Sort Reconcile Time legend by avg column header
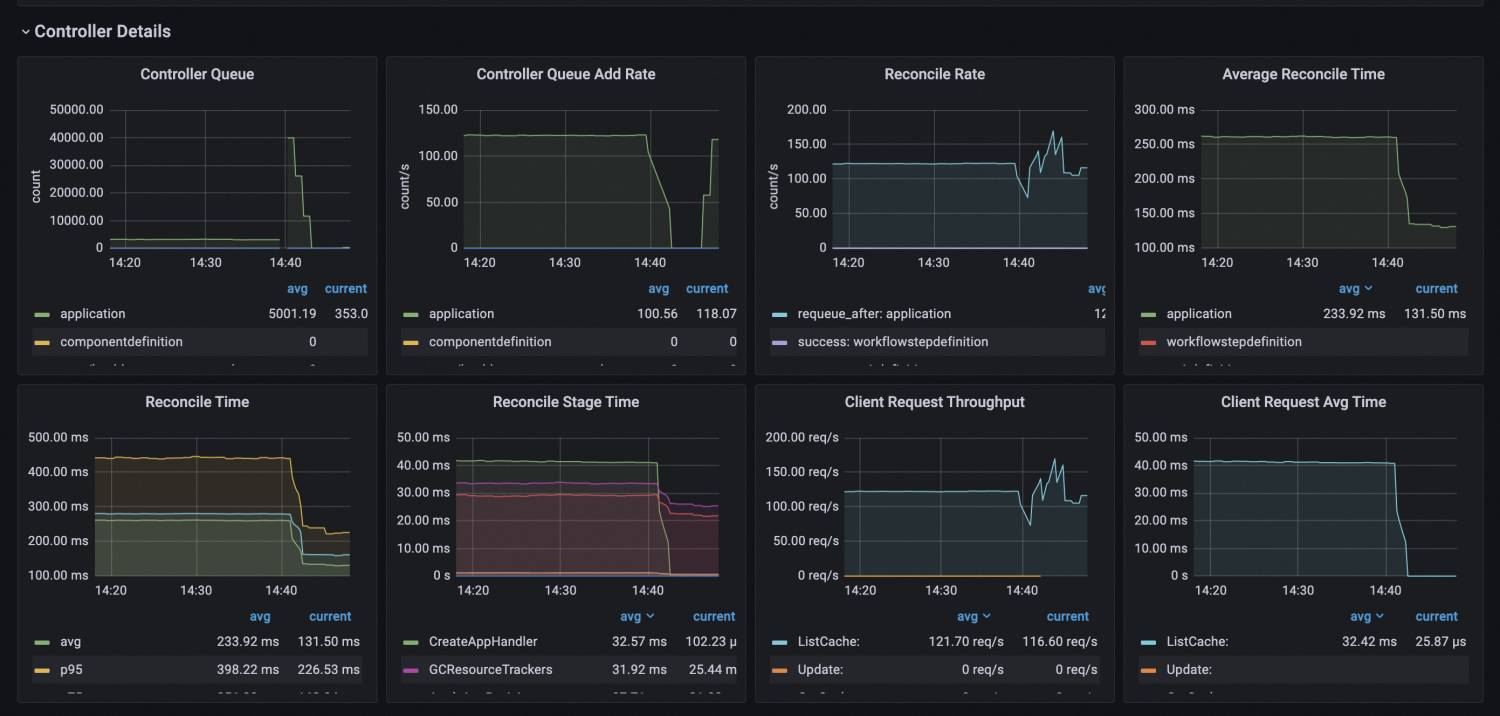1500x716 pixels. (260, 617)
